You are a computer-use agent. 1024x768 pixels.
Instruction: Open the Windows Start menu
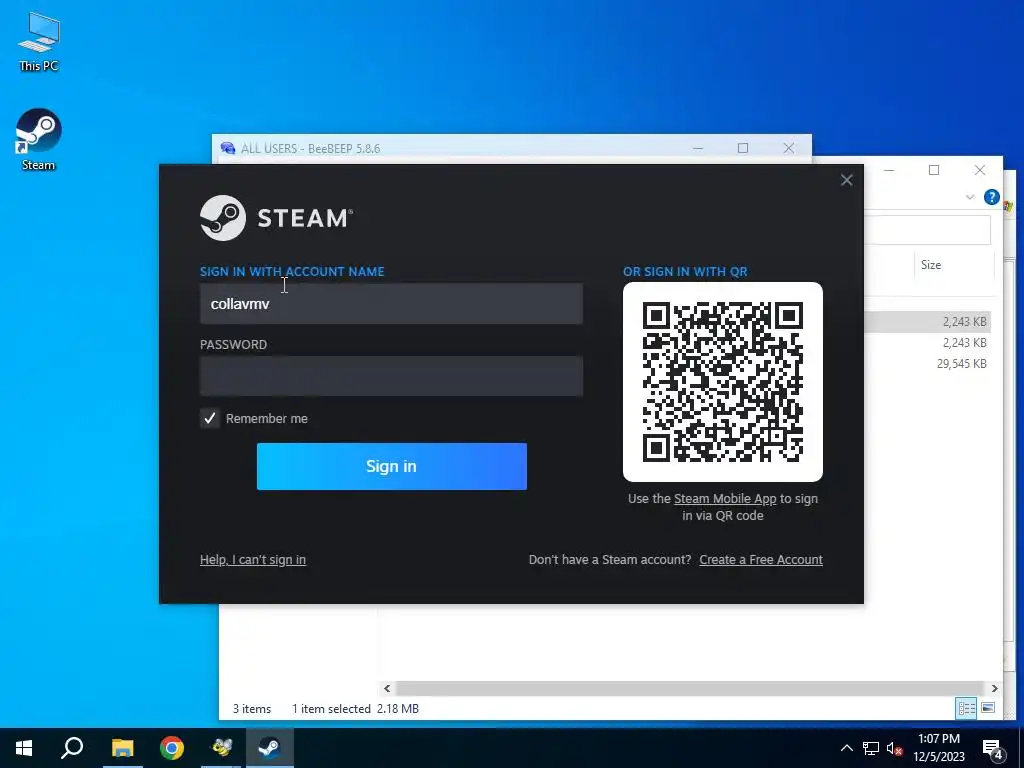(24, 748)
